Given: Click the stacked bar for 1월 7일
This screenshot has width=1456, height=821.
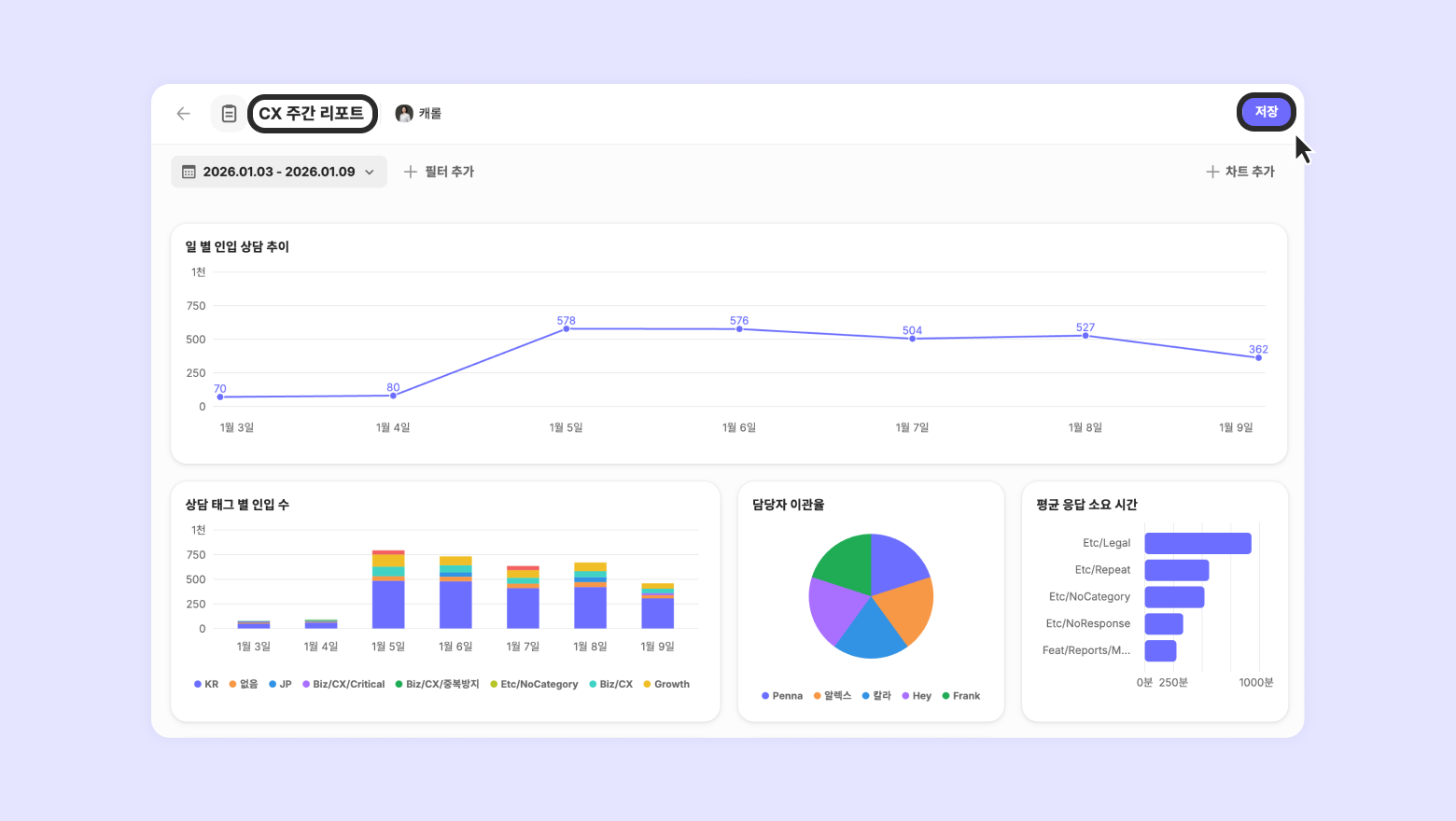Looking at the screenshot, I should point(523,597).
